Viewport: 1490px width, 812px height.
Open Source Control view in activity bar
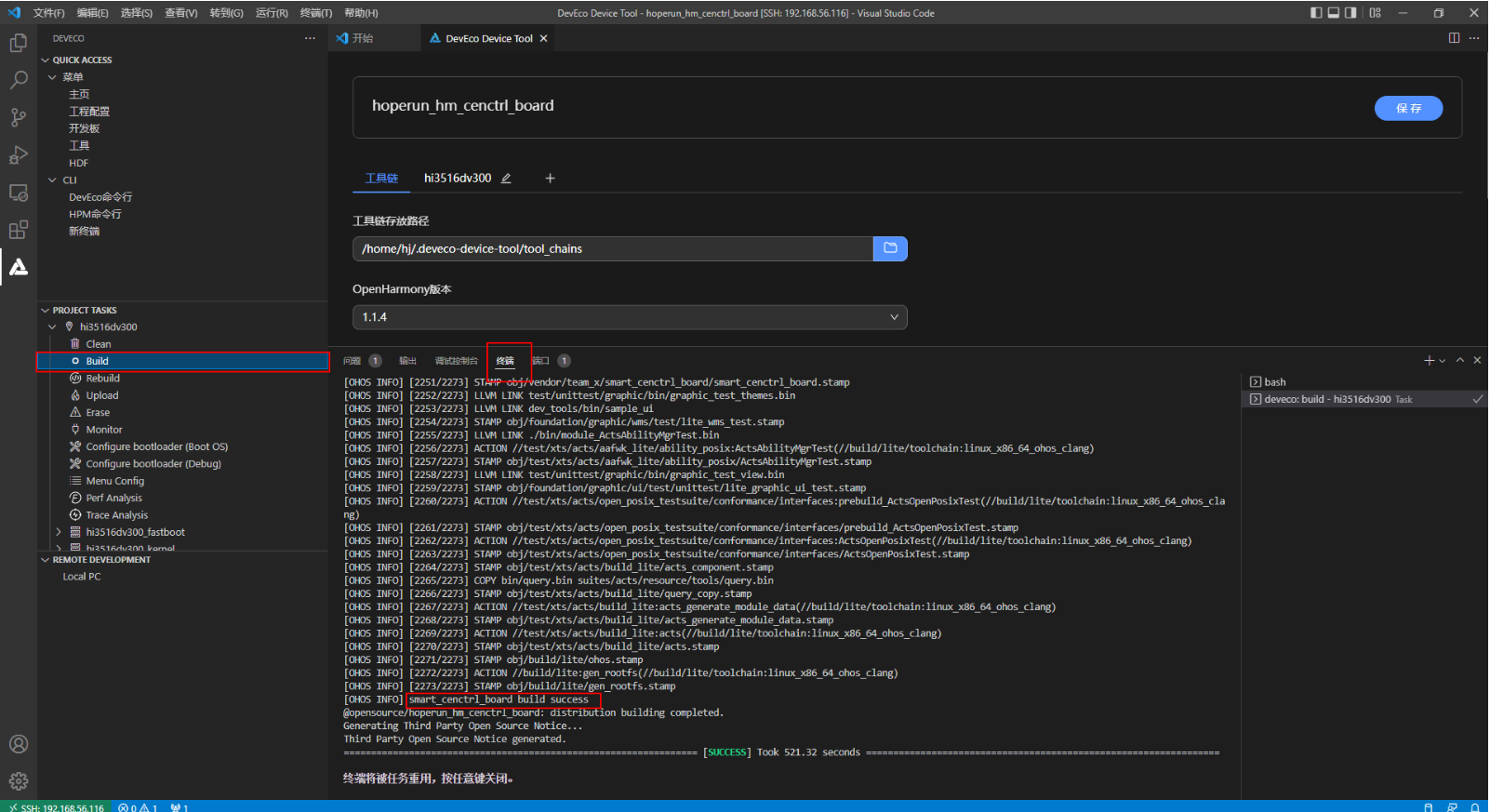point(19,117)
